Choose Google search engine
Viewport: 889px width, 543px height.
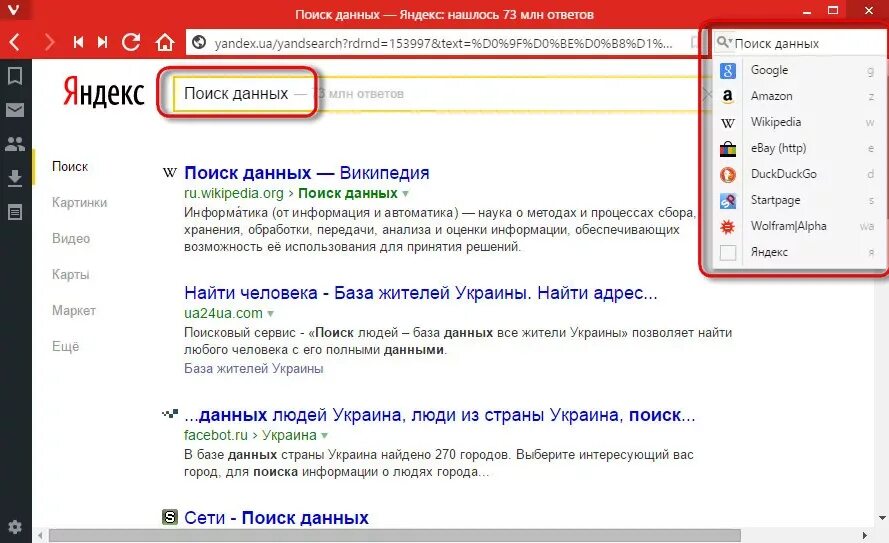(x=797, y=70)
